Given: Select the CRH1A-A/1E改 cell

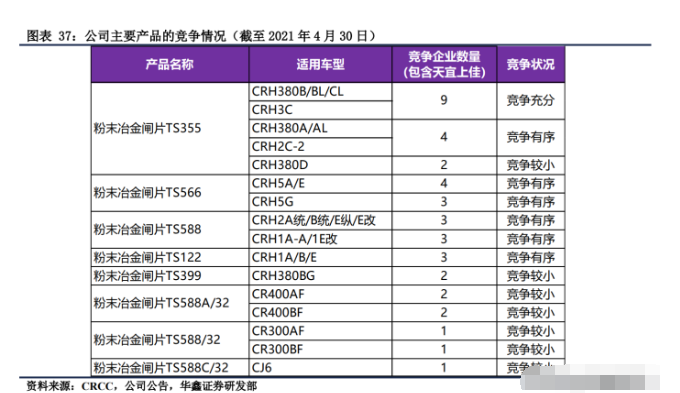Looking at the screenshot, I should click(x=320, y=239).
